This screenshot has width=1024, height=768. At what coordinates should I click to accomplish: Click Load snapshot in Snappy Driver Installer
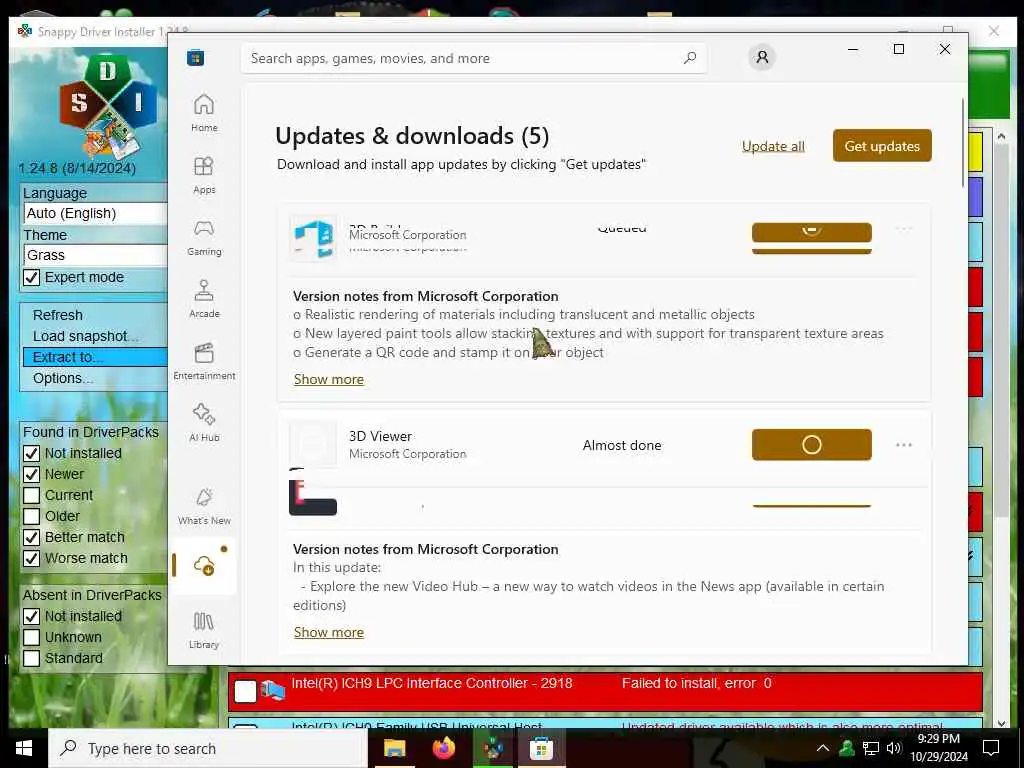(x=85, y=336)
